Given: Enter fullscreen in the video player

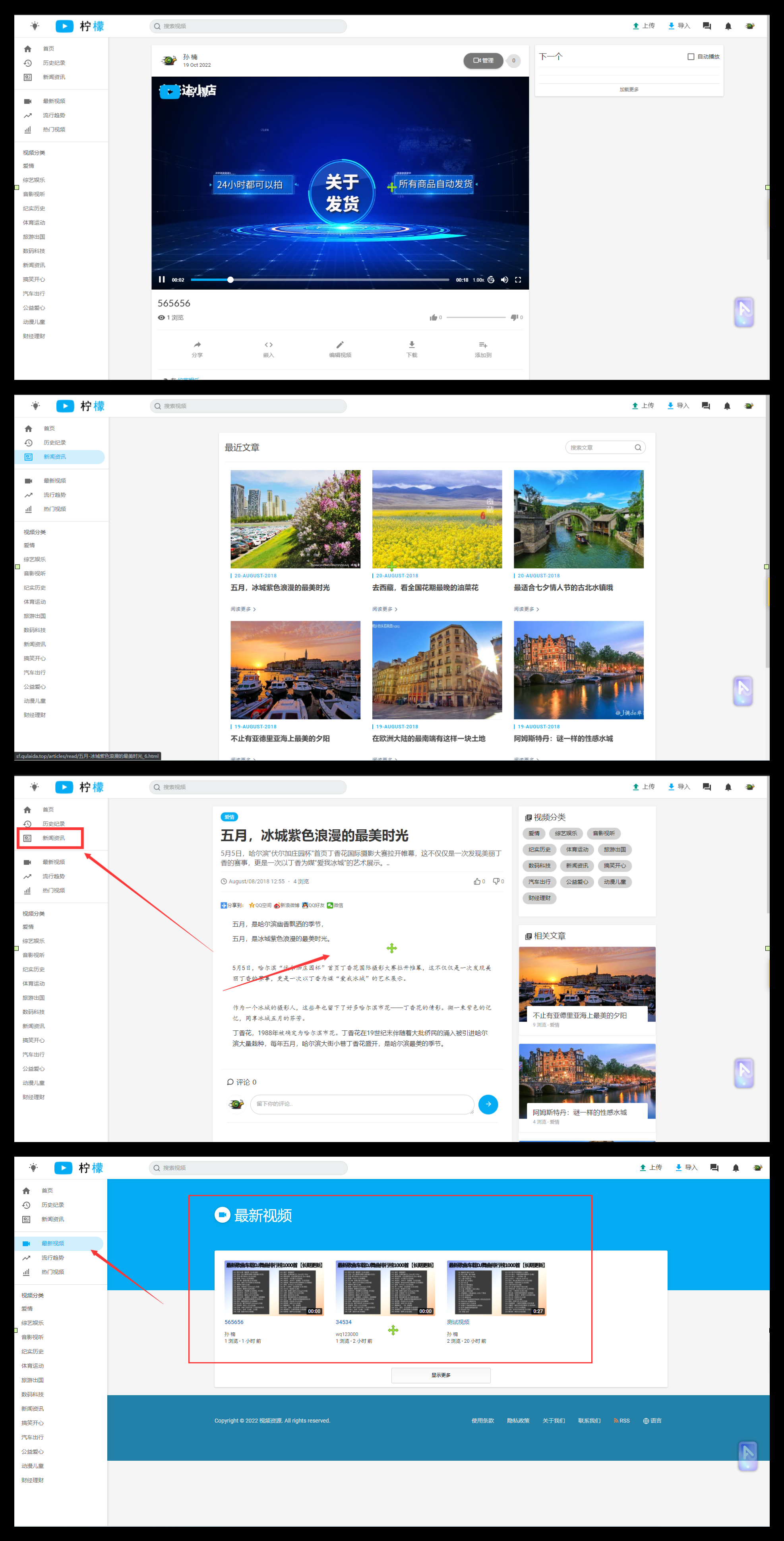Looking at the screenshot, I should [518, 279].
